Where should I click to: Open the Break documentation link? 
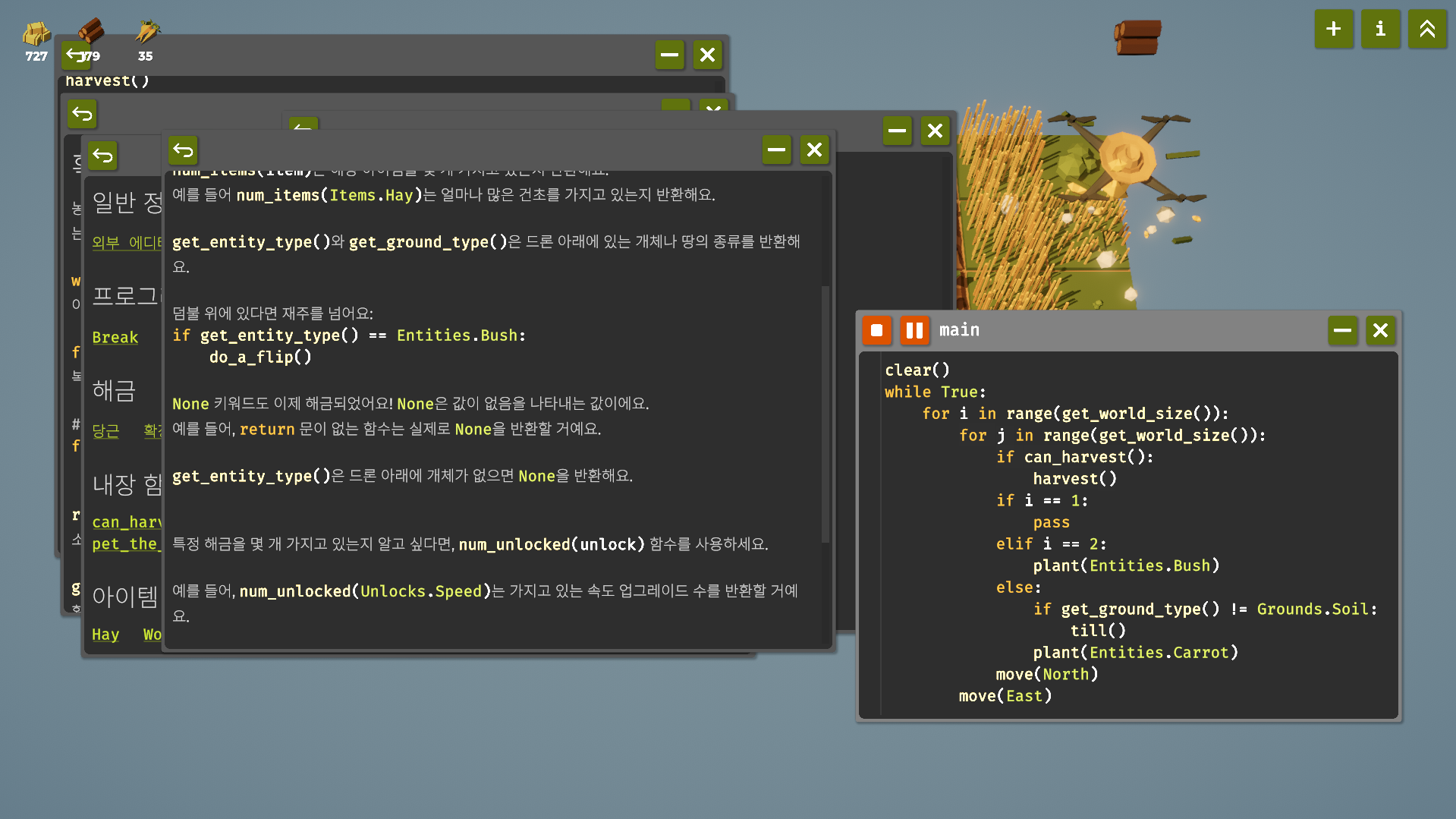(x=115, y=337)
